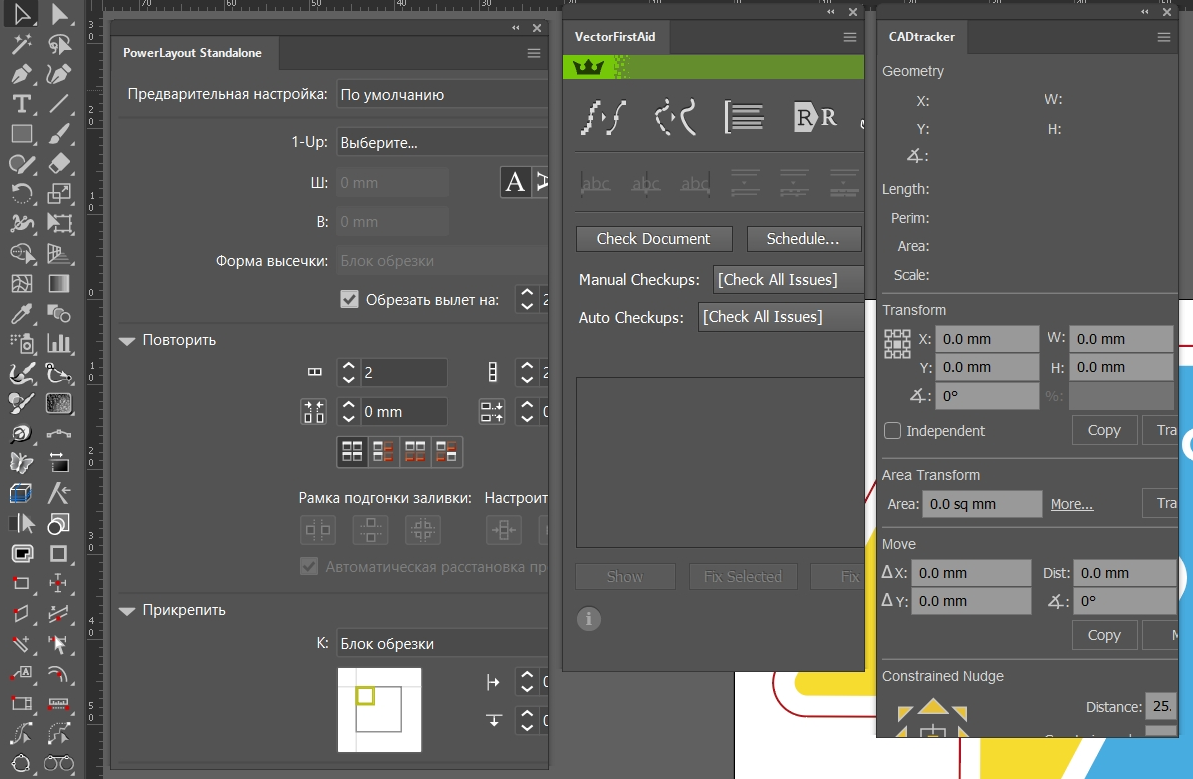Select the Type tool
Screen dimensions: 1193x779
coord(21,104)
